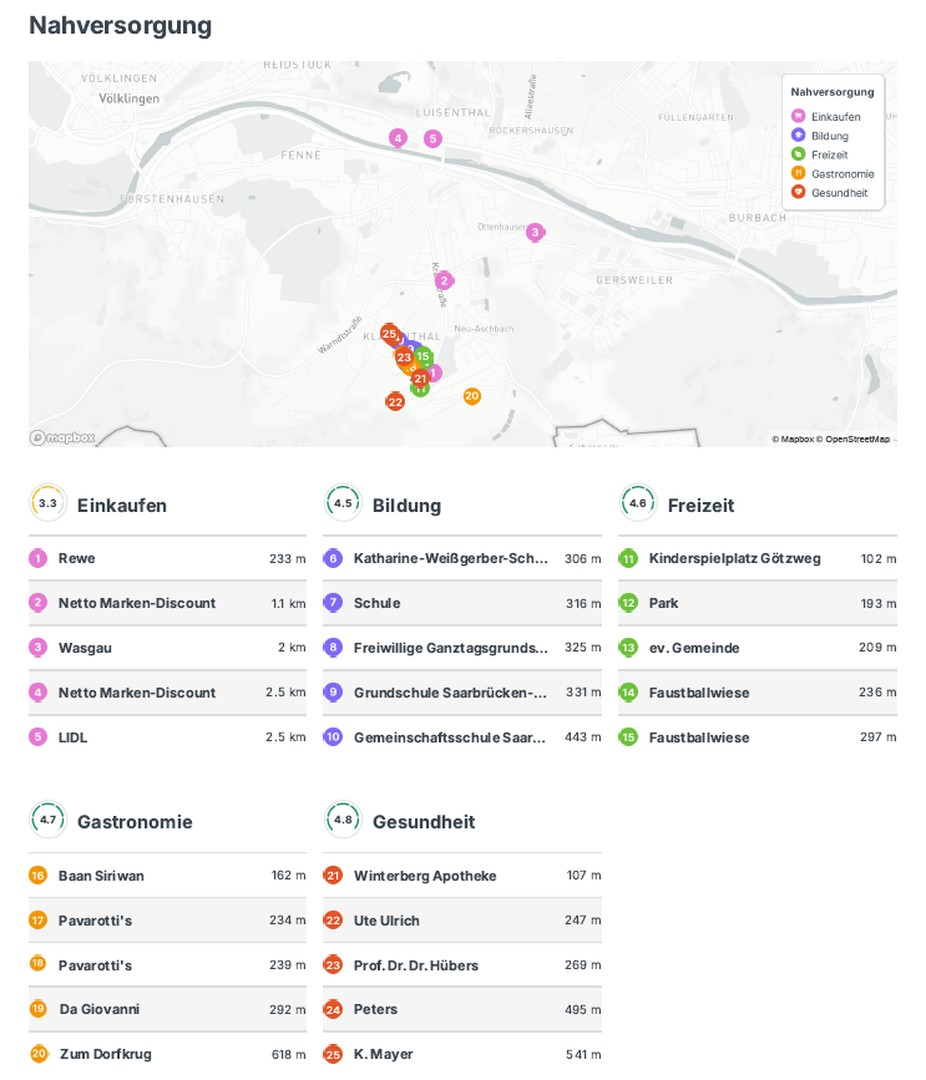Image resolution: width=926 pixels, height=1080 pixels.
Task: Click the Einkaufen label in map legend
Action: 835,116
